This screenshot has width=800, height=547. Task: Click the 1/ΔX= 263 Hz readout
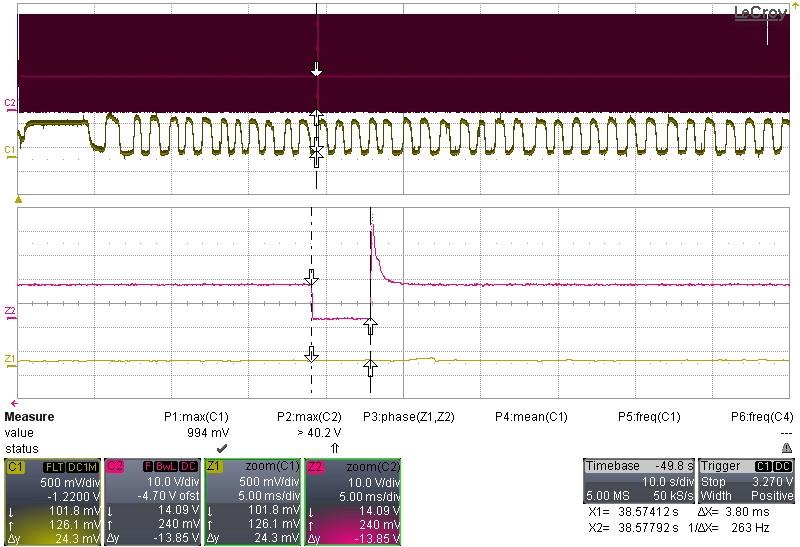pos(729,528)
